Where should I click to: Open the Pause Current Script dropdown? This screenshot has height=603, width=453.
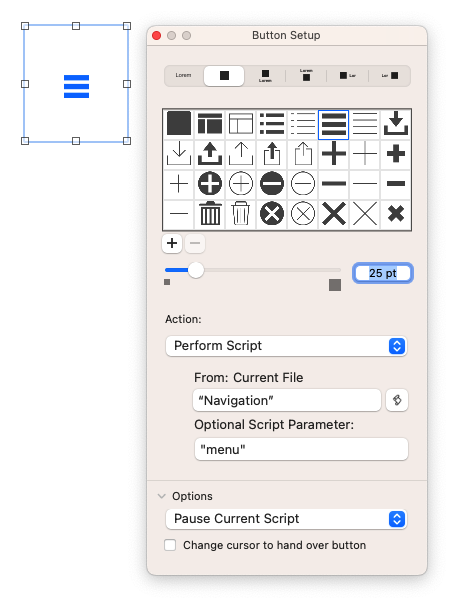pyautogui.click(x=286, y=519)
